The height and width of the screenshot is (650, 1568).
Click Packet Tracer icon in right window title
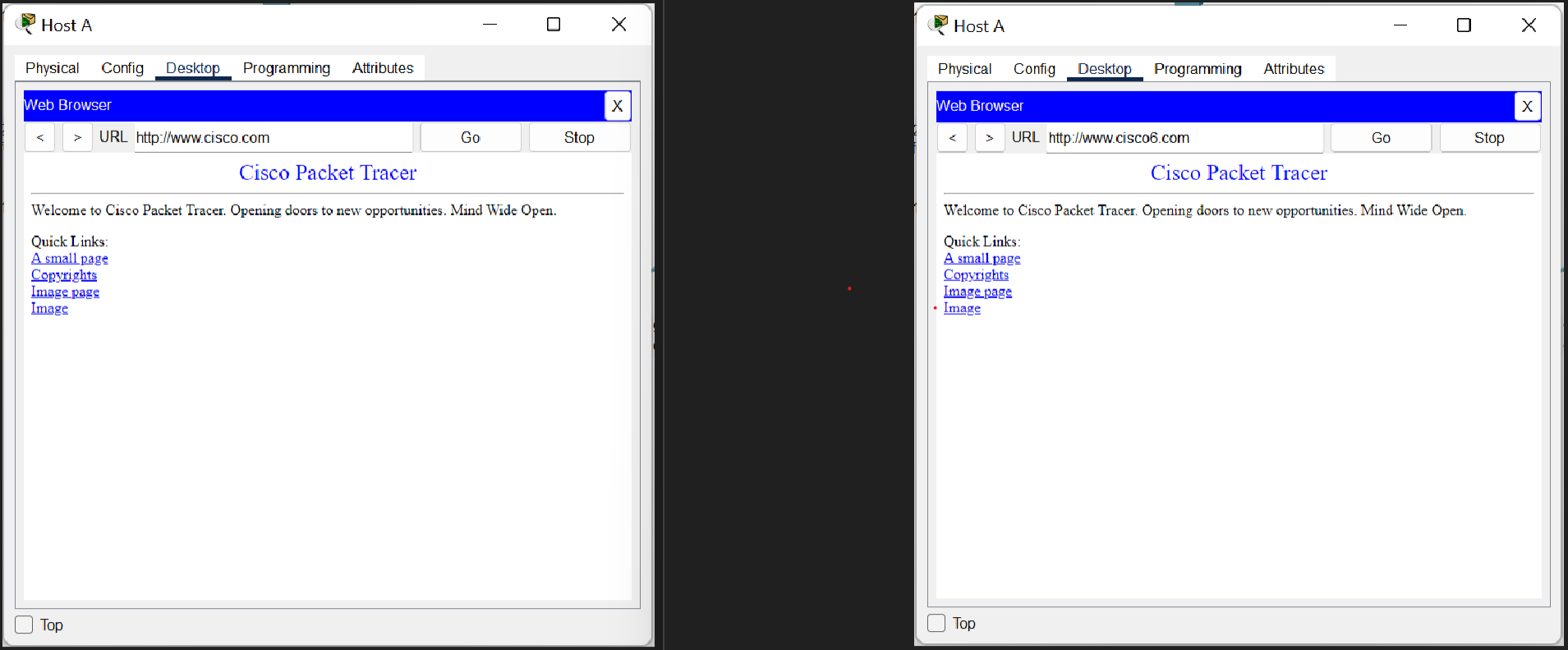[938, 25]
